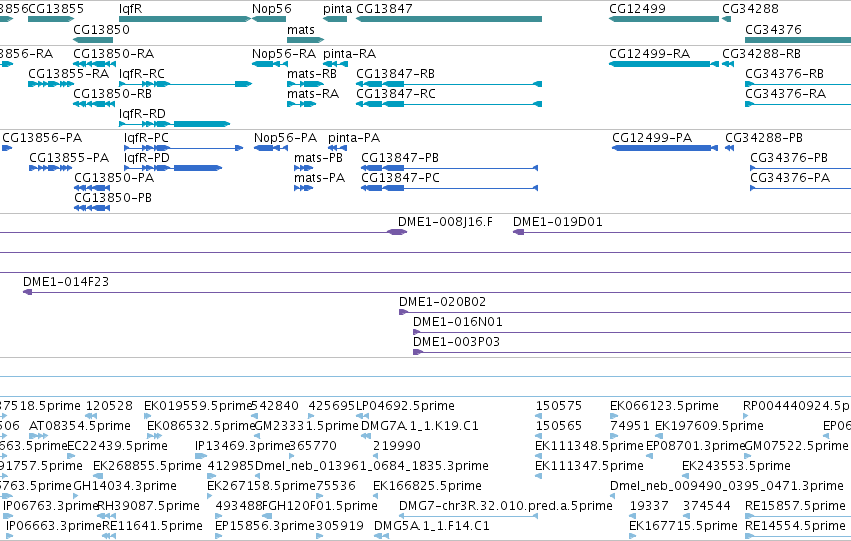Click EST EK019559.5prime

pyautogui.click(x=198, y=406)
